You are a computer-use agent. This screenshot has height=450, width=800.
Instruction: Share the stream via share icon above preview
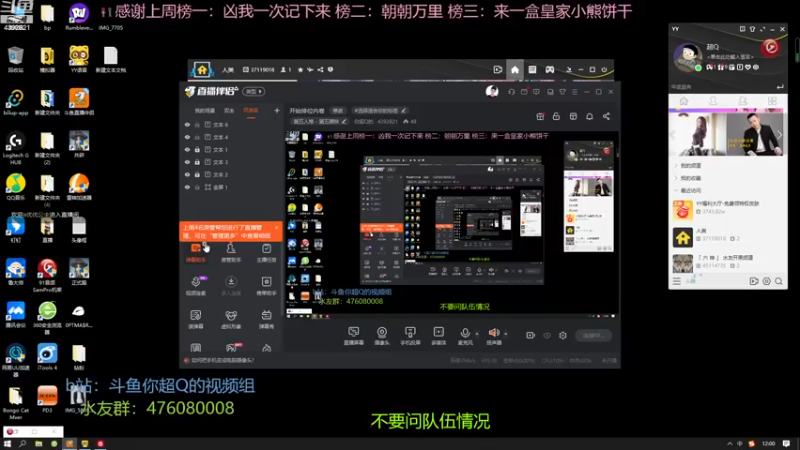click(606, 116)
